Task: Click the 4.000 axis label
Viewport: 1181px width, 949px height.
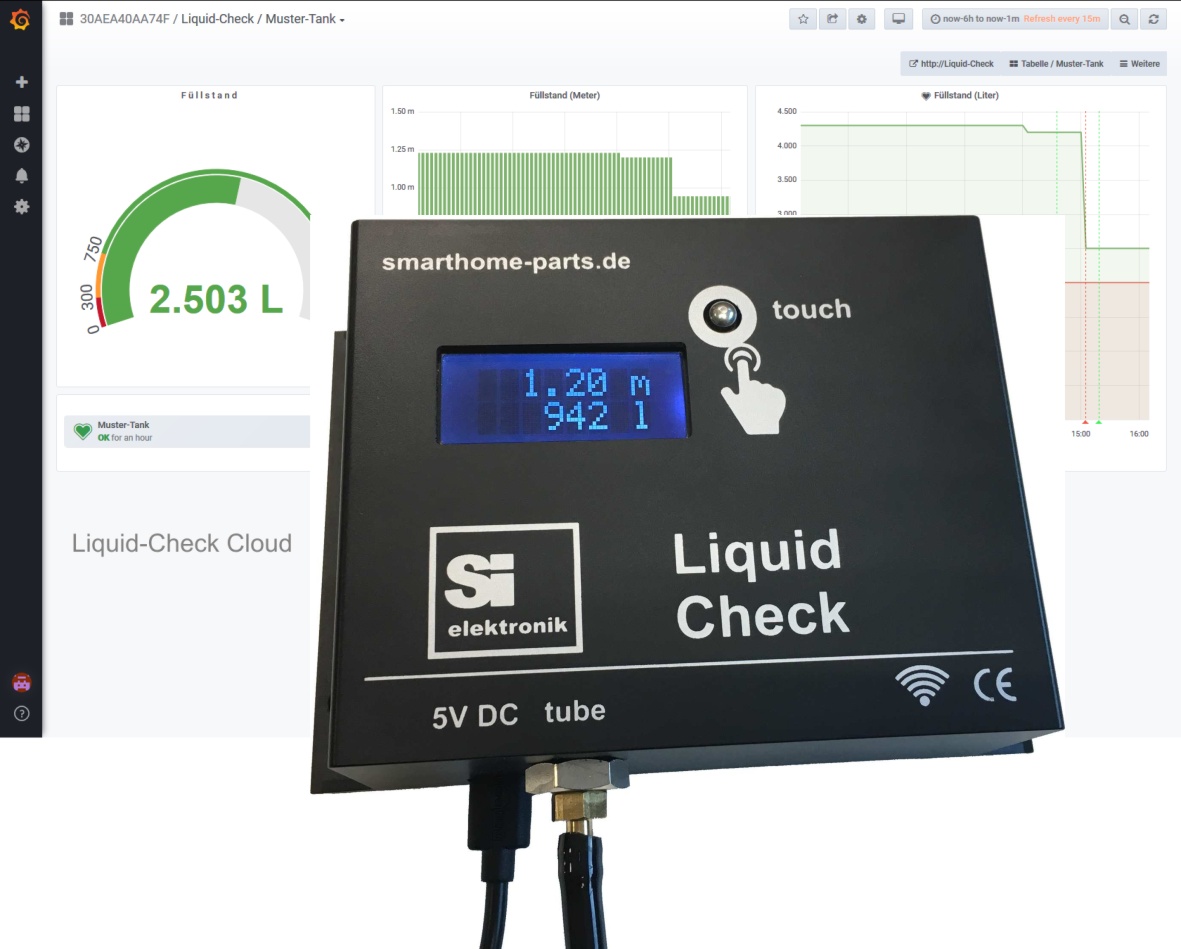Action: click(x=787, y=145)
